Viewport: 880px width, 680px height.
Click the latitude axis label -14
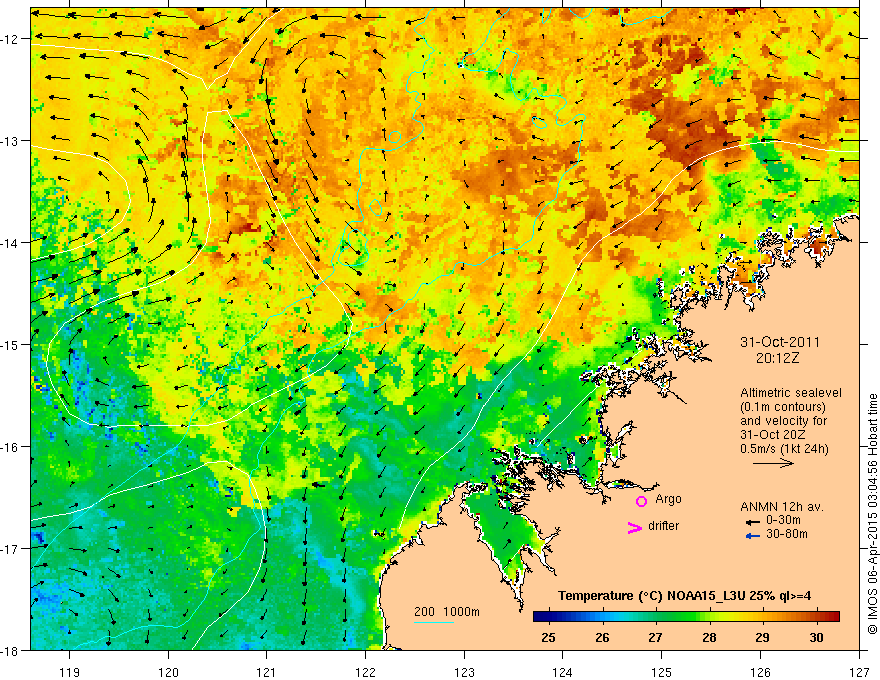coord(10,243)
